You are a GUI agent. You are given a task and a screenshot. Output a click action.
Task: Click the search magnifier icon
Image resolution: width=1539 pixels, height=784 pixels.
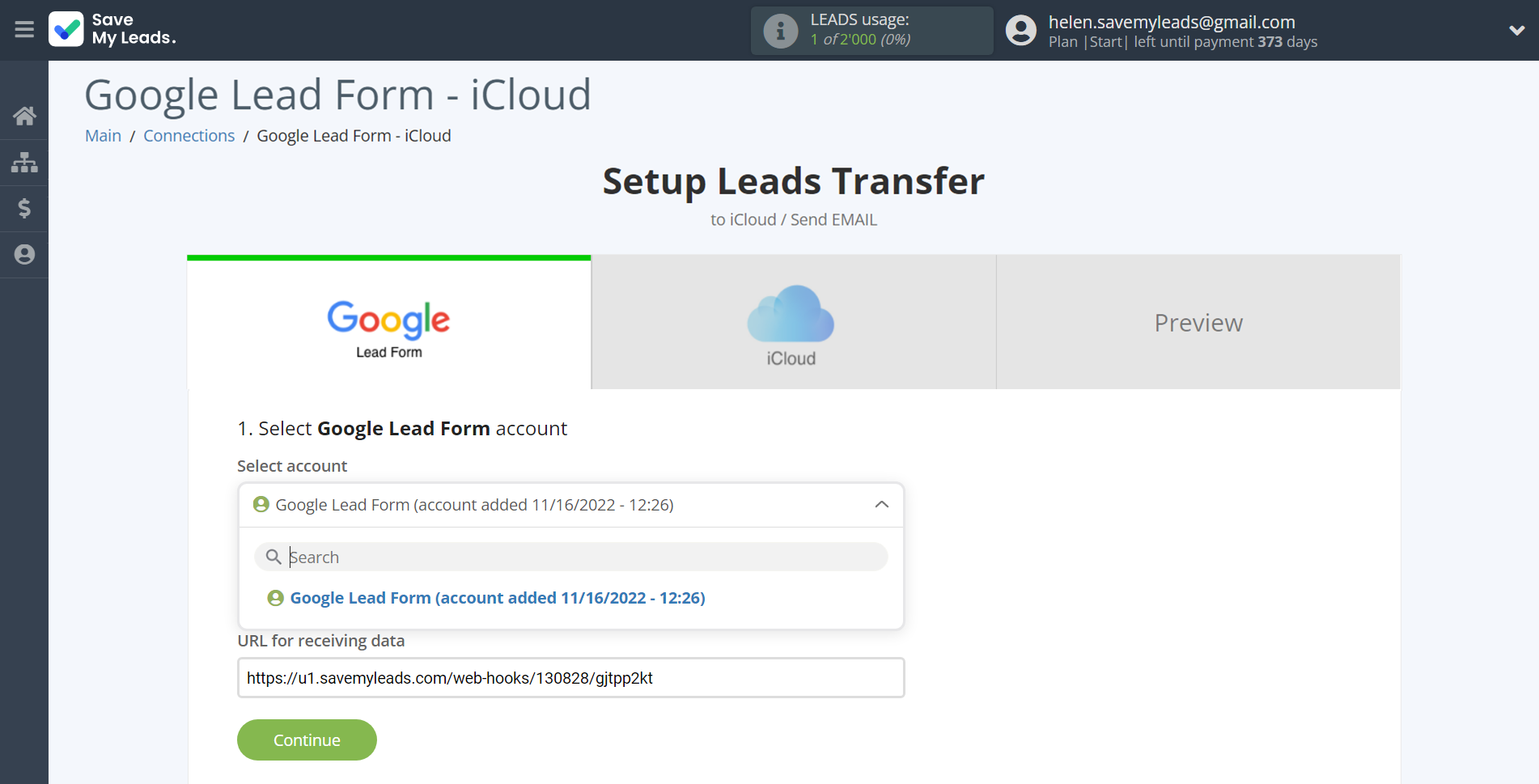pos(273,557)
